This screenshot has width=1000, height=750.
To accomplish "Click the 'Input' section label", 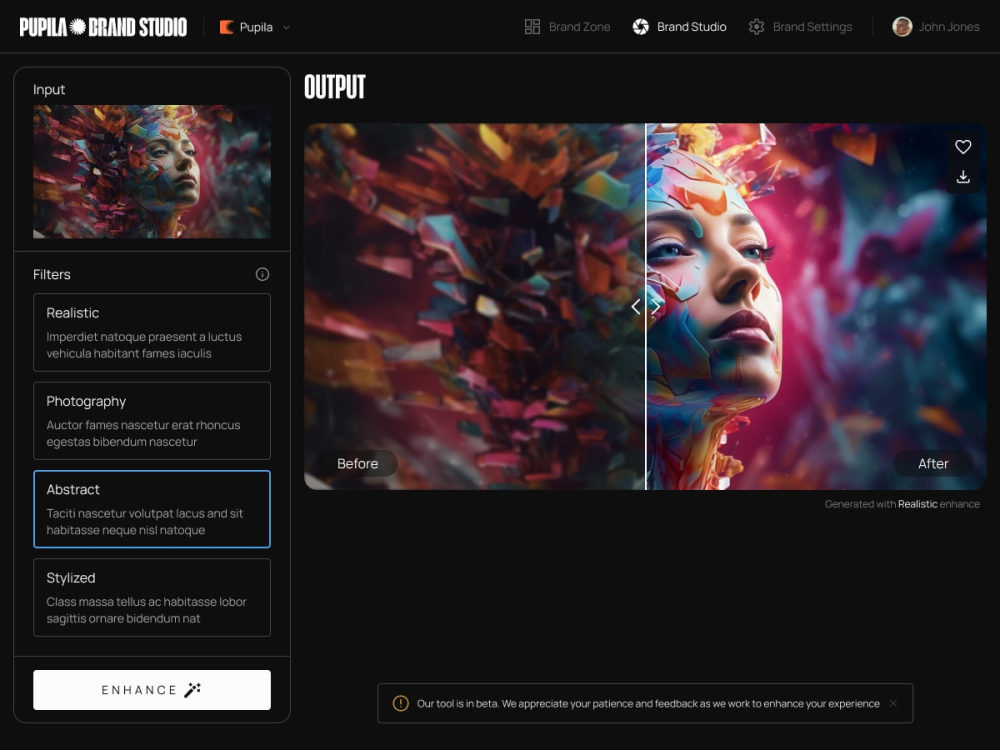I will [49, 89].
